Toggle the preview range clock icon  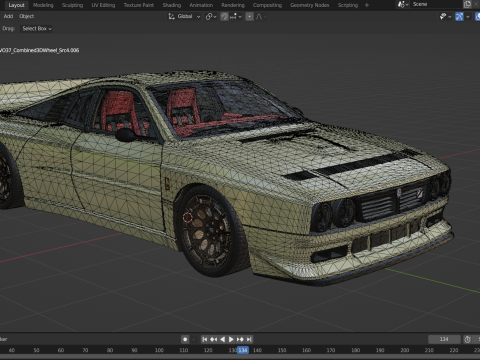[x=468, y=339]
